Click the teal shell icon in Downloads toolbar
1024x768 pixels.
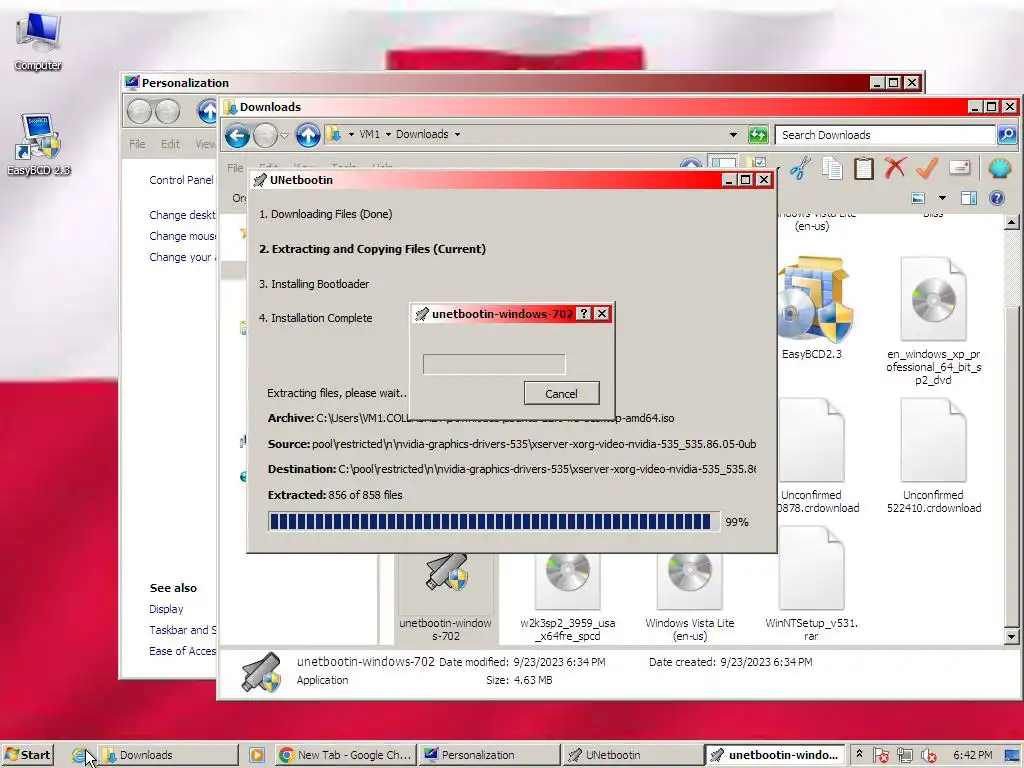(x=999, y=168)
